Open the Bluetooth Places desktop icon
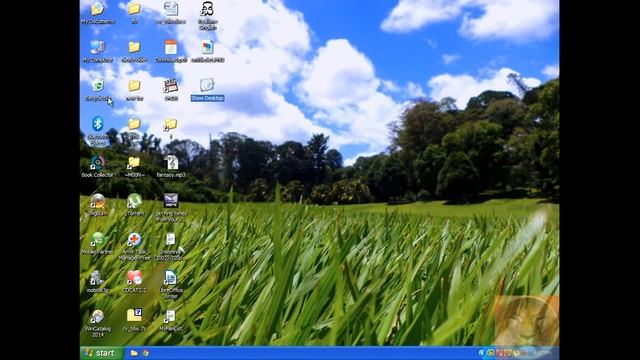This screenshot has width=640, height=360. pyautogui.click(x=98, y=124)
